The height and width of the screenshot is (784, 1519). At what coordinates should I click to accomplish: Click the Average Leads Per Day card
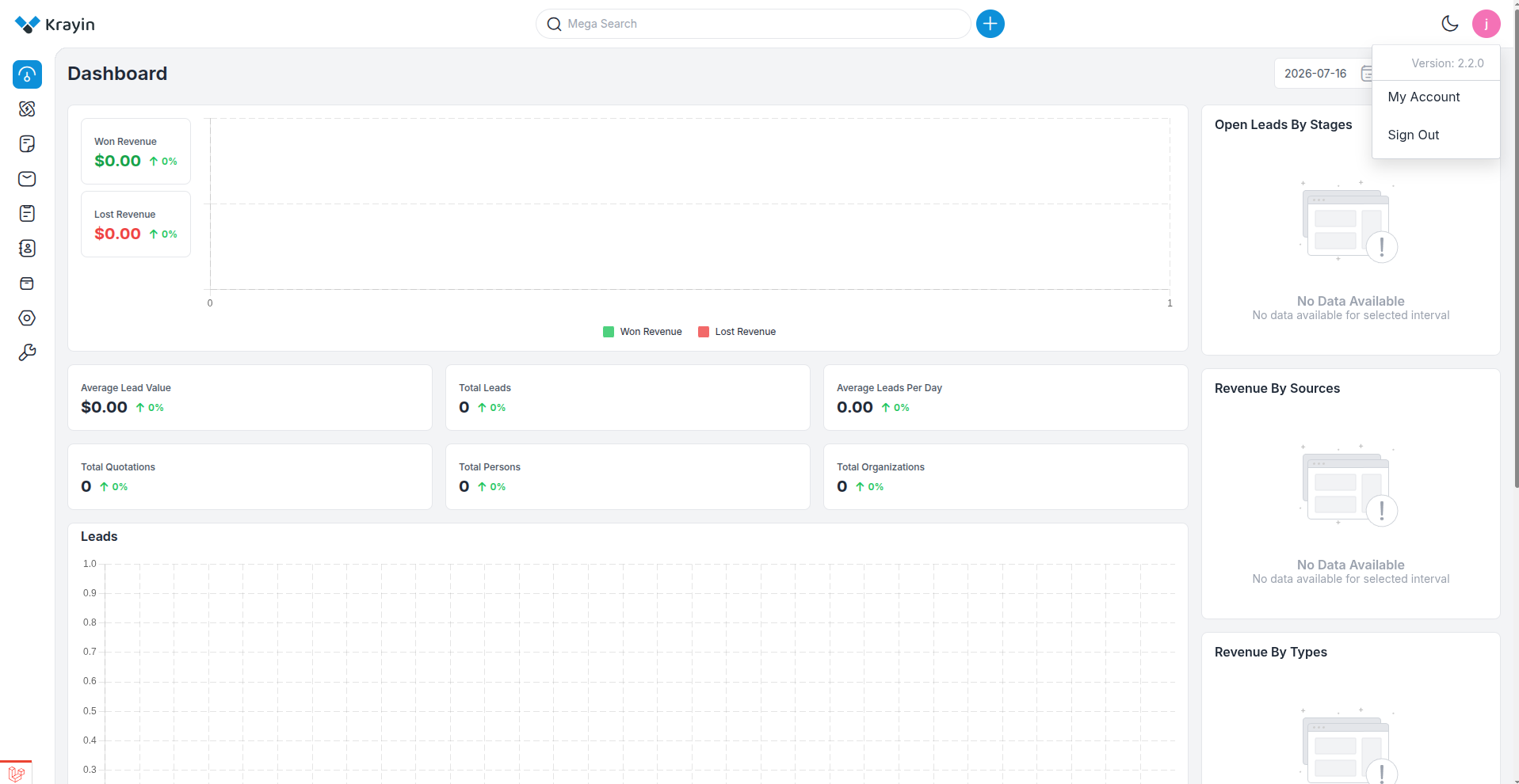[x=1006, y=398]
